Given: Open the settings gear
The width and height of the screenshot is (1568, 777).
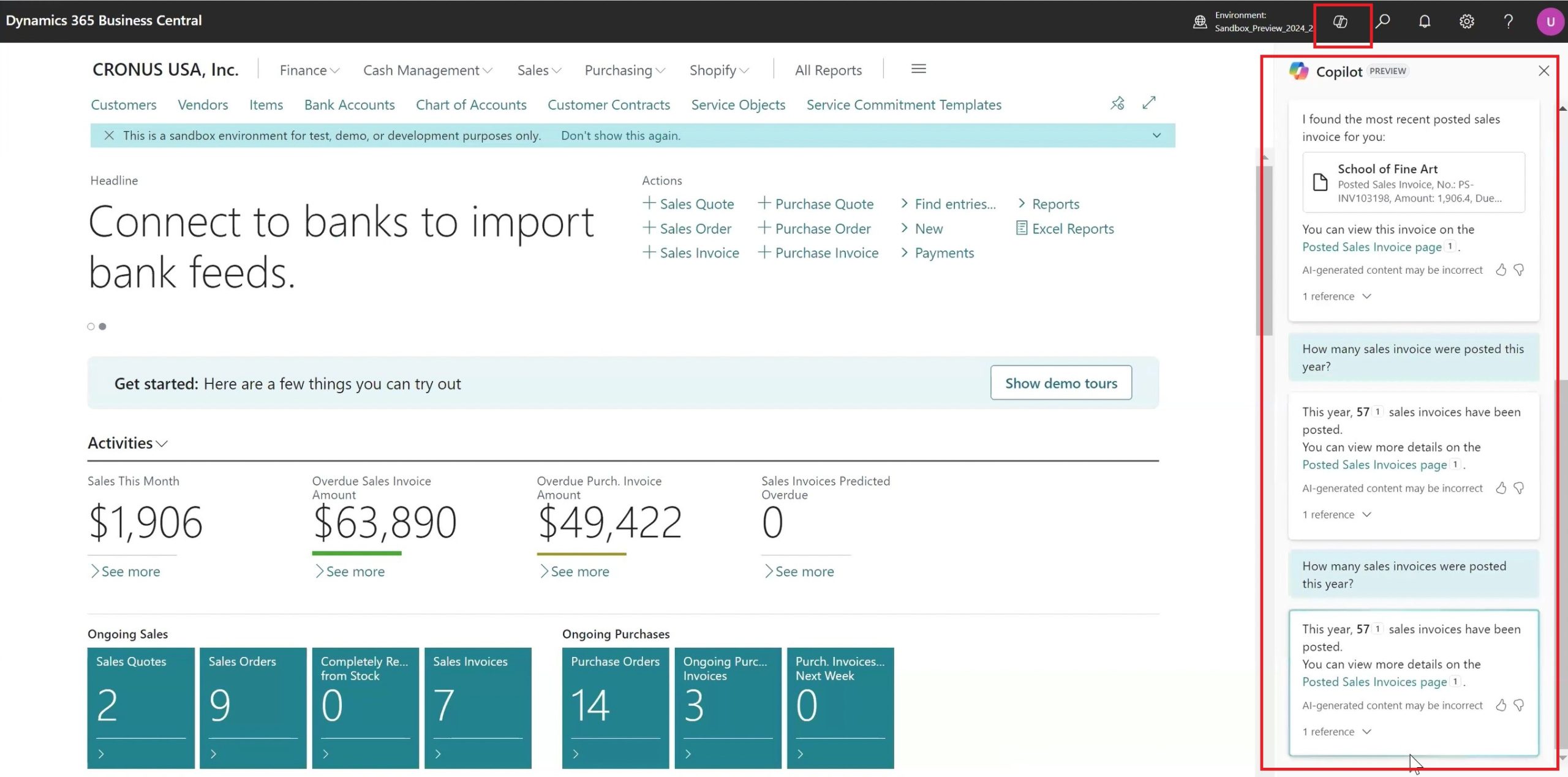Looking at the screenshot, I should tap(1466, 22).
